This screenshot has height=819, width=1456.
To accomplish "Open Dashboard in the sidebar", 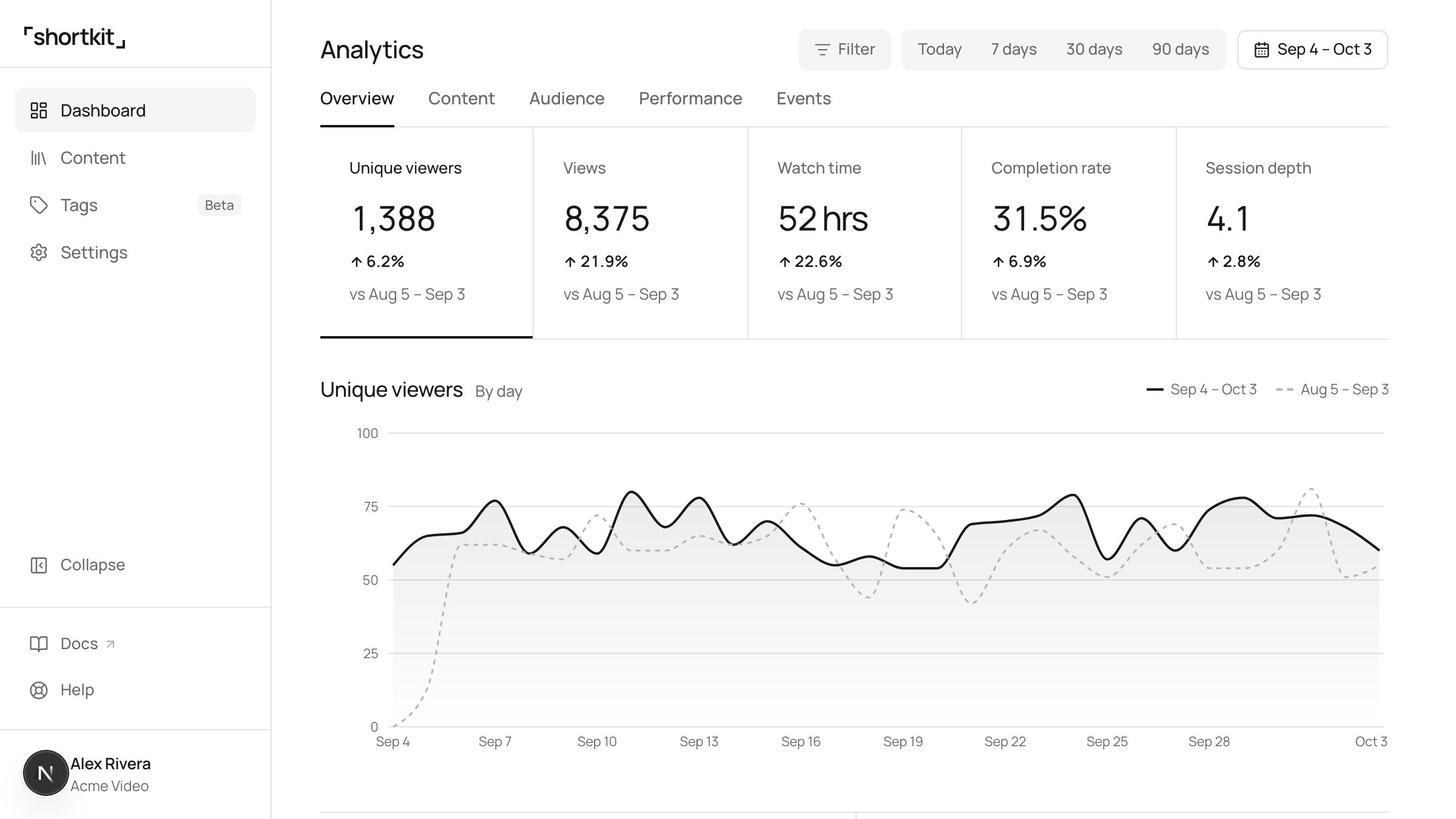I will click(x=135, y=110).
